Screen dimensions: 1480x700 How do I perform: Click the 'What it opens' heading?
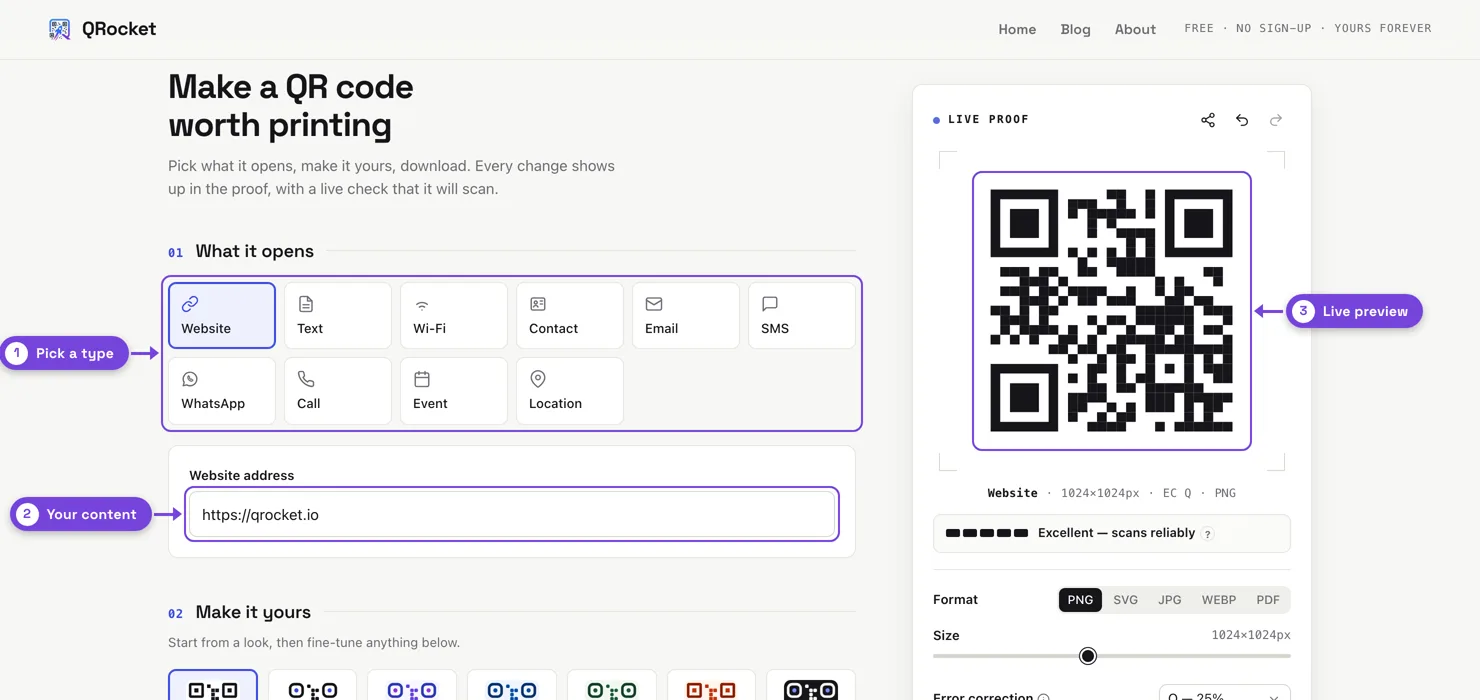254,251
